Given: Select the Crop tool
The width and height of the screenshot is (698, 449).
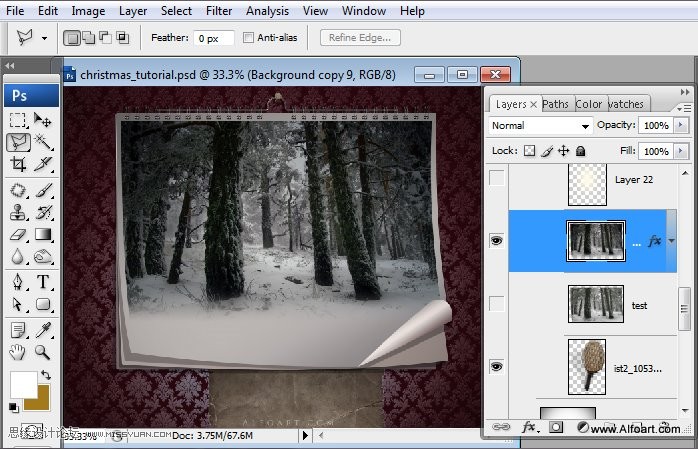Looking at the screenshot, I should pos(18,165).
